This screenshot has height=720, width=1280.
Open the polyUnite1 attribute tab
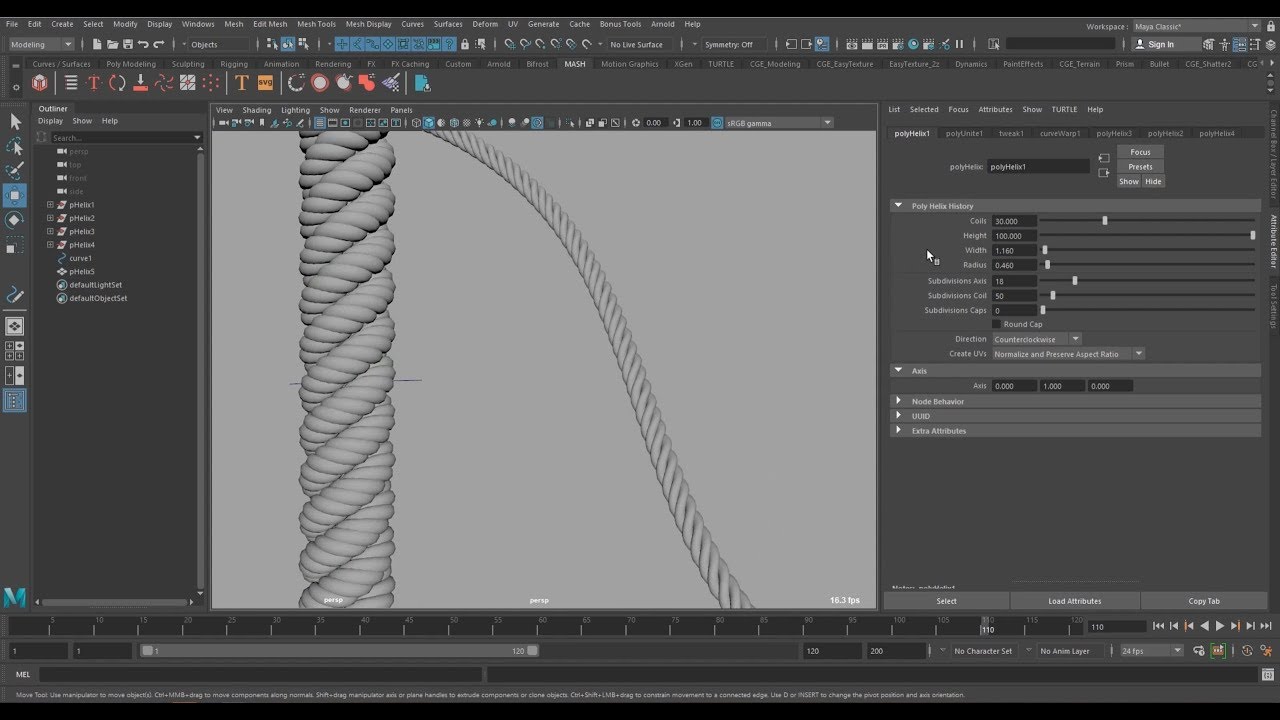(x=964, y=133)
